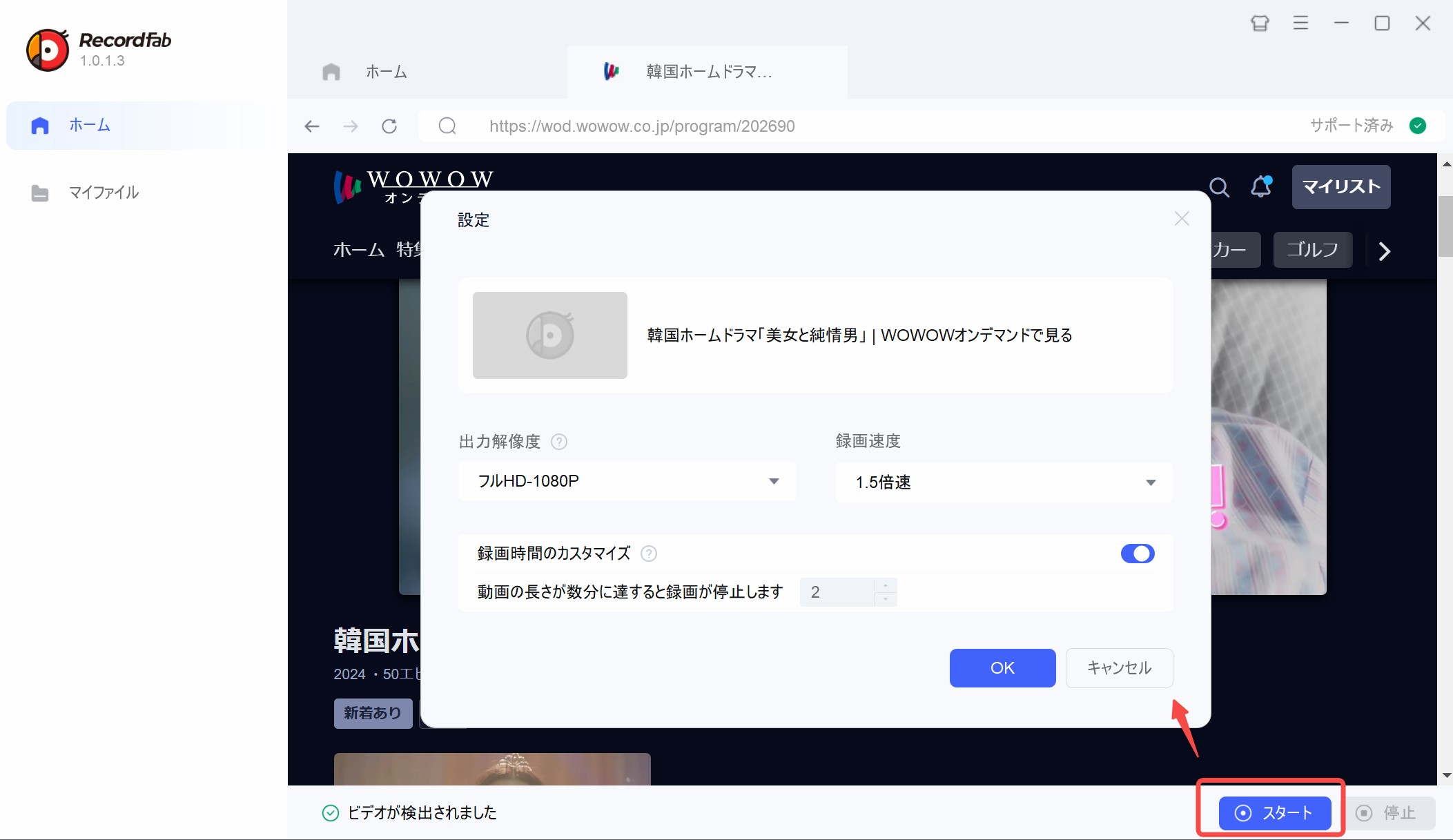Screen dimensions: 1453x840
Task: Decrease the minutes with down stepper
Action: (x=886, y=599)
